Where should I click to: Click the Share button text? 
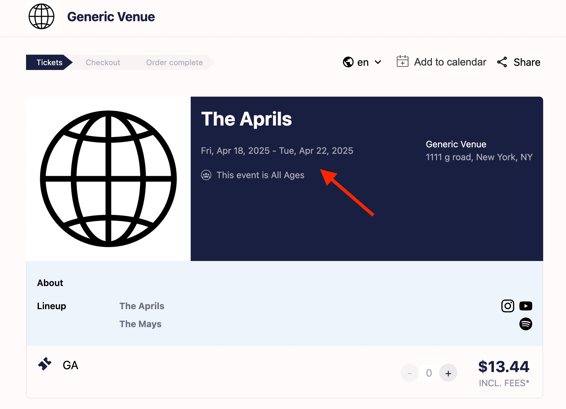click(527, 62)
